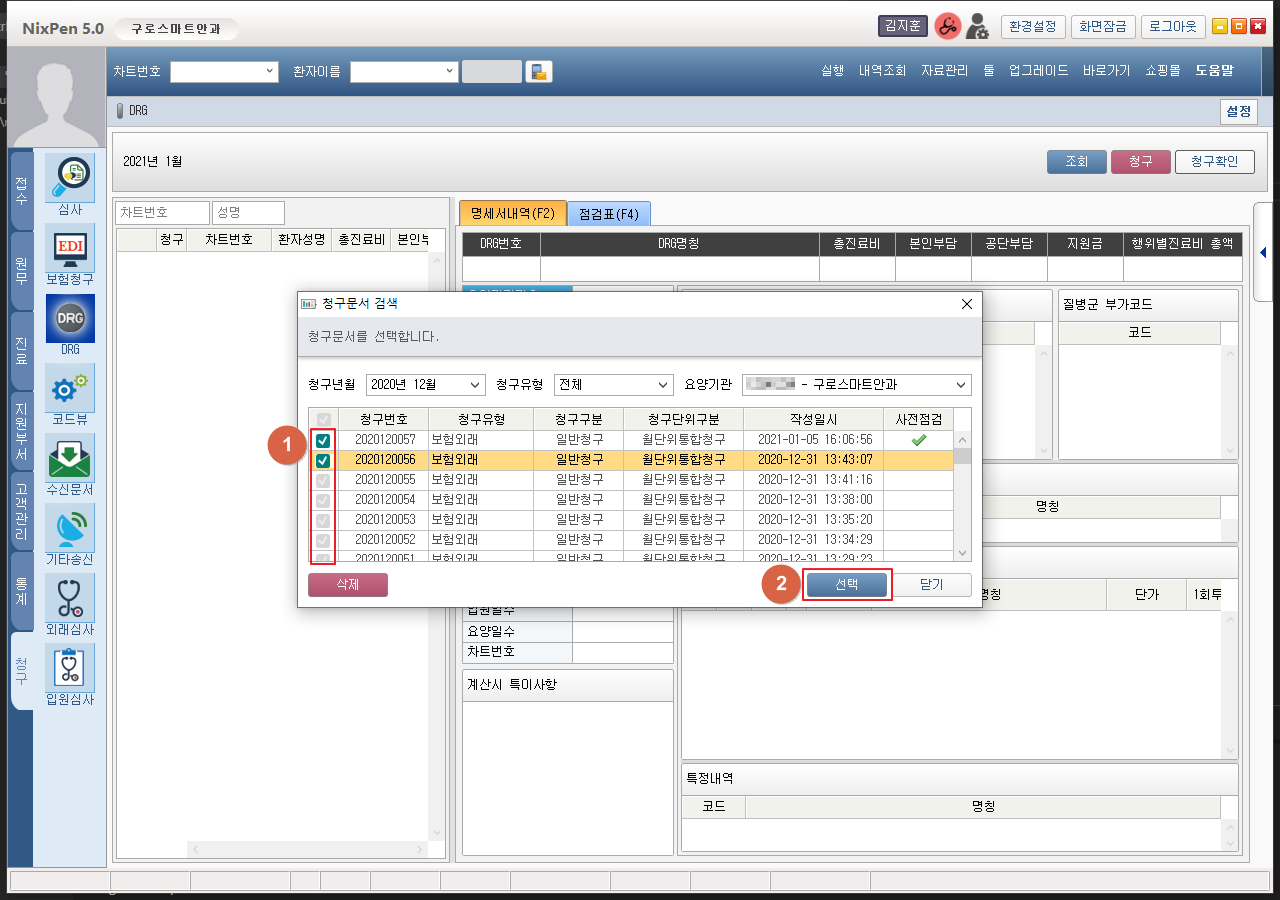Open the 심사 review icon in sidebar
This screenshot has height=900, width=1280.
(x=70, y=179)
